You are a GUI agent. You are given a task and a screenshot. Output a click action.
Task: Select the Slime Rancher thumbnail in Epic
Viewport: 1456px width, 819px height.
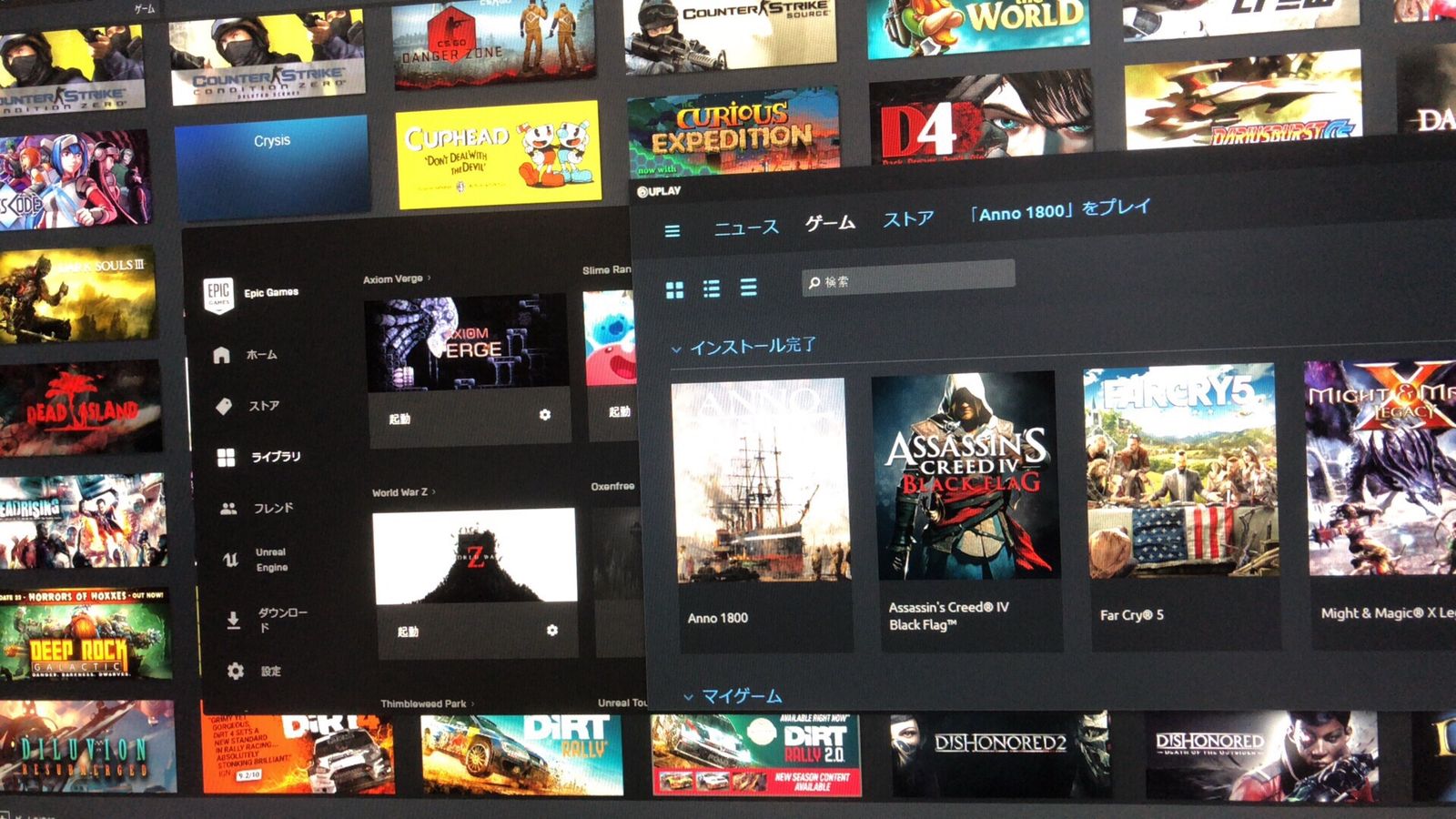tap(609, 338)
